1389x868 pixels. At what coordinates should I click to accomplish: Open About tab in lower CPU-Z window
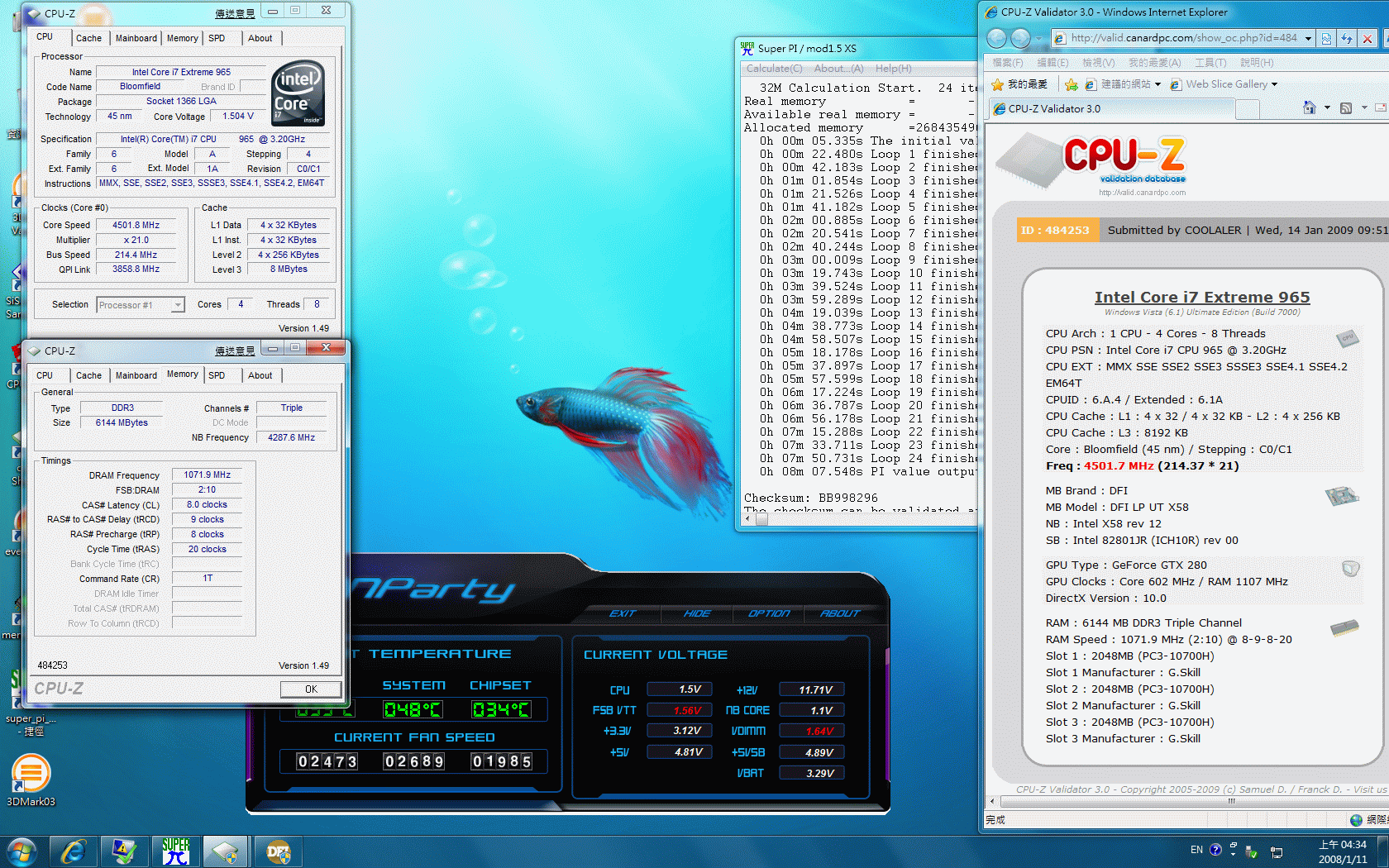(x=260, y=375)
